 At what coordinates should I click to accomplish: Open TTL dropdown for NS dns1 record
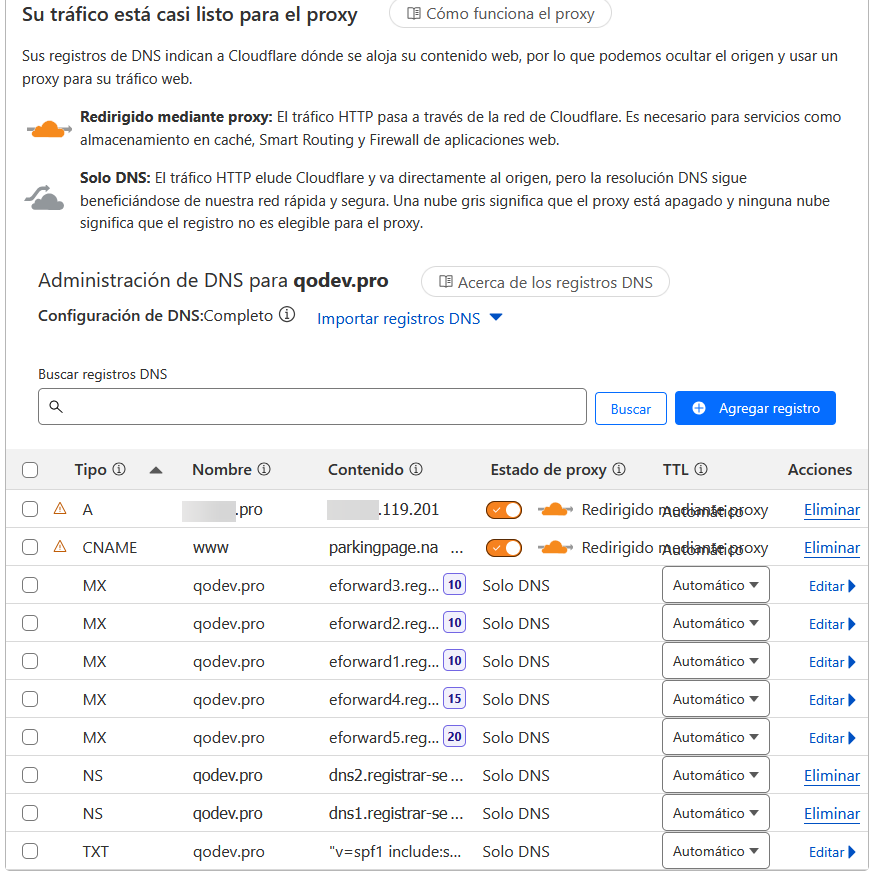coord(716,813)
